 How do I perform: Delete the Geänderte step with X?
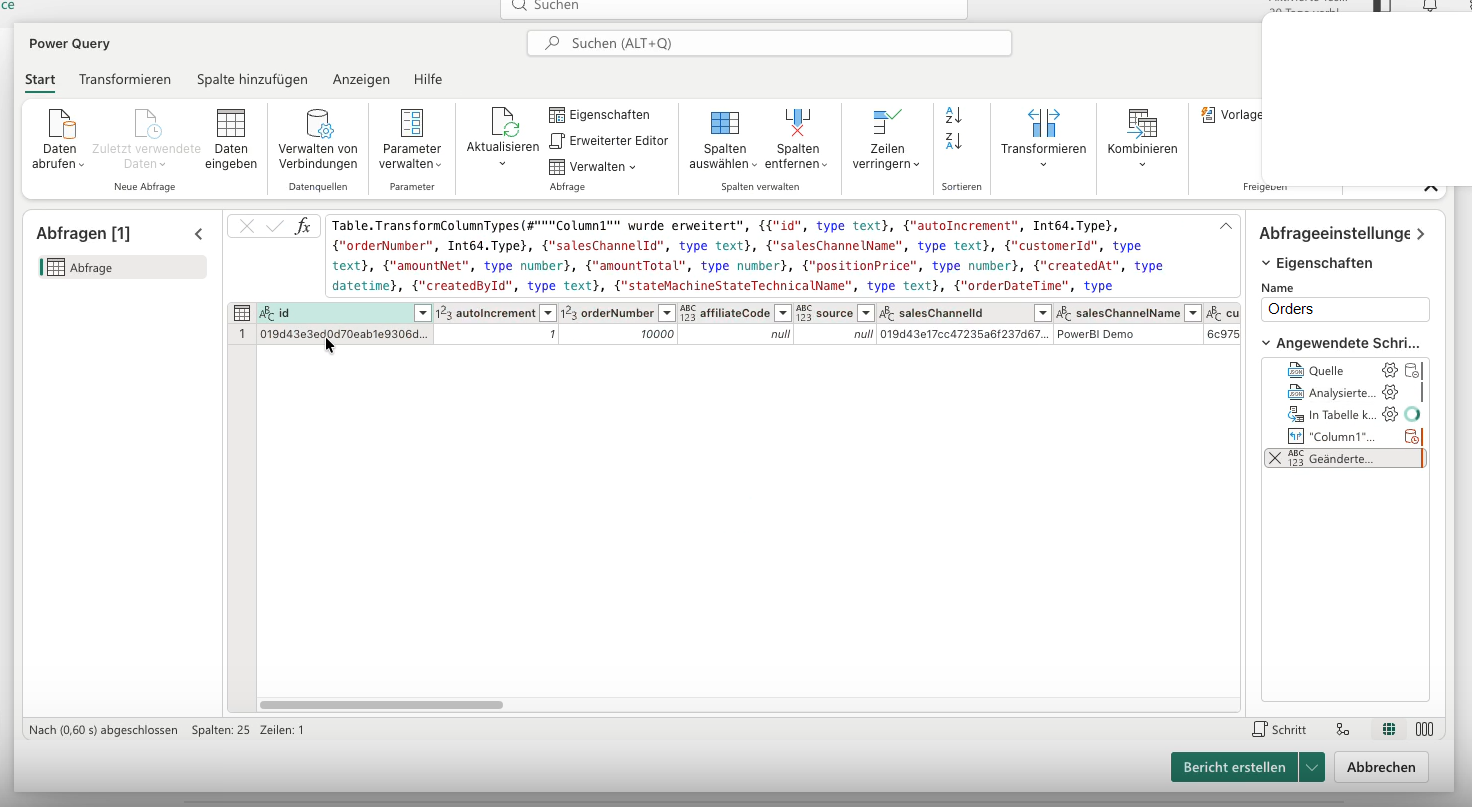click(x=1275, y=458)
